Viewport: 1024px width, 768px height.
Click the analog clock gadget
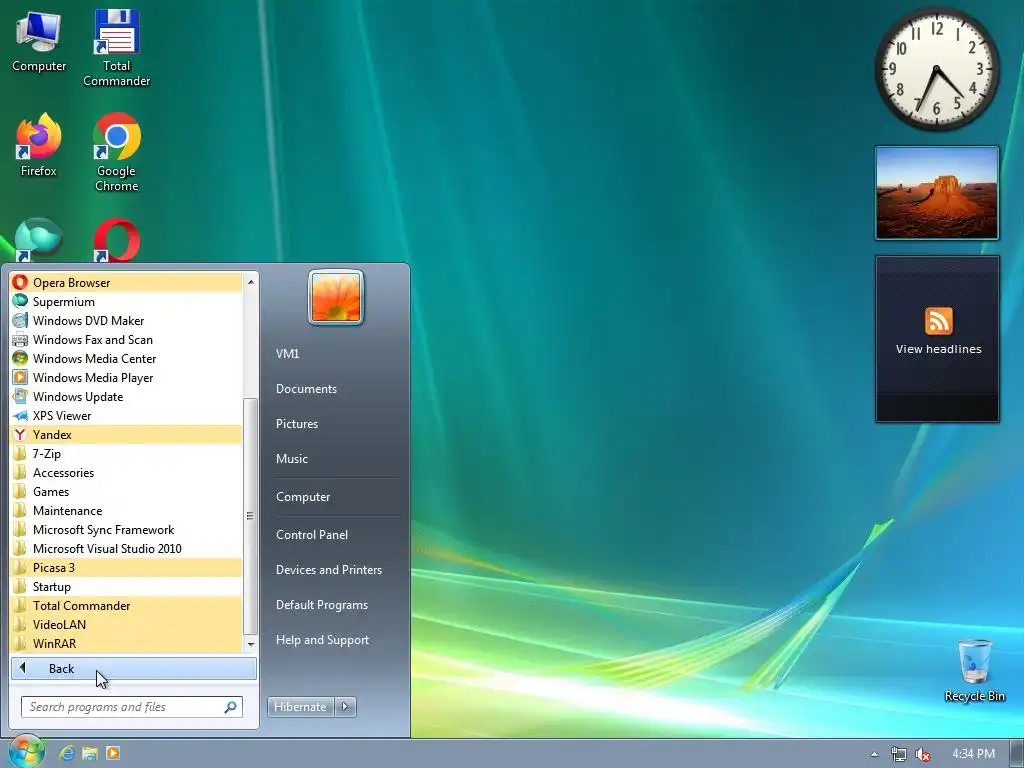pyautogui.click(x=936, y=69)
